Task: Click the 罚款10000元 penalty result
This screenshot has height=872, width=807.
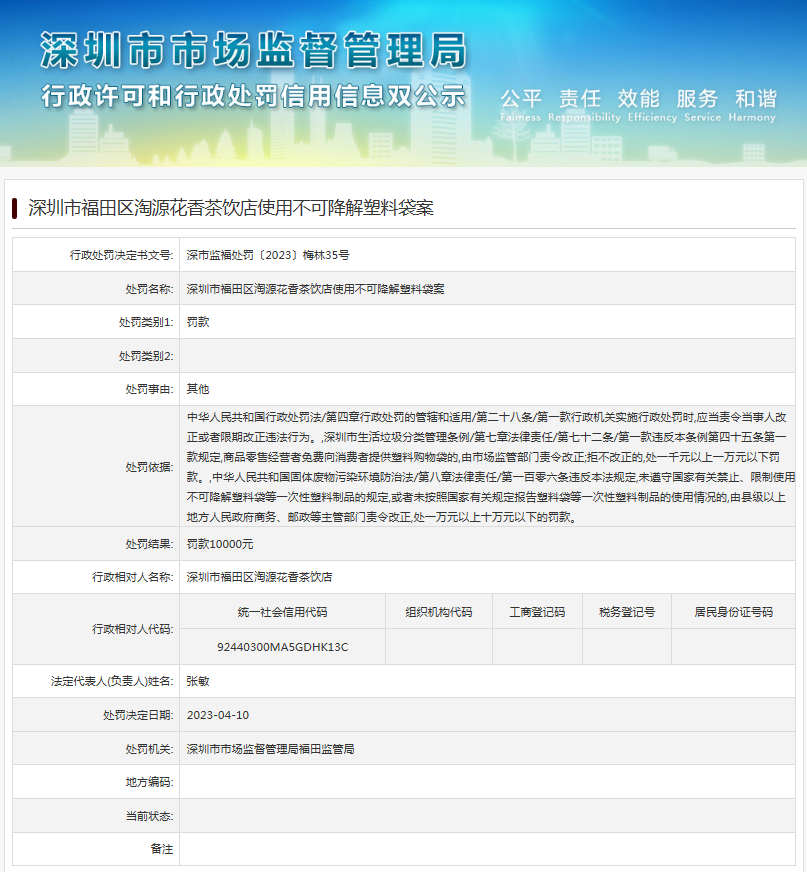Action: pyautogui.click(x=220, y=544)
